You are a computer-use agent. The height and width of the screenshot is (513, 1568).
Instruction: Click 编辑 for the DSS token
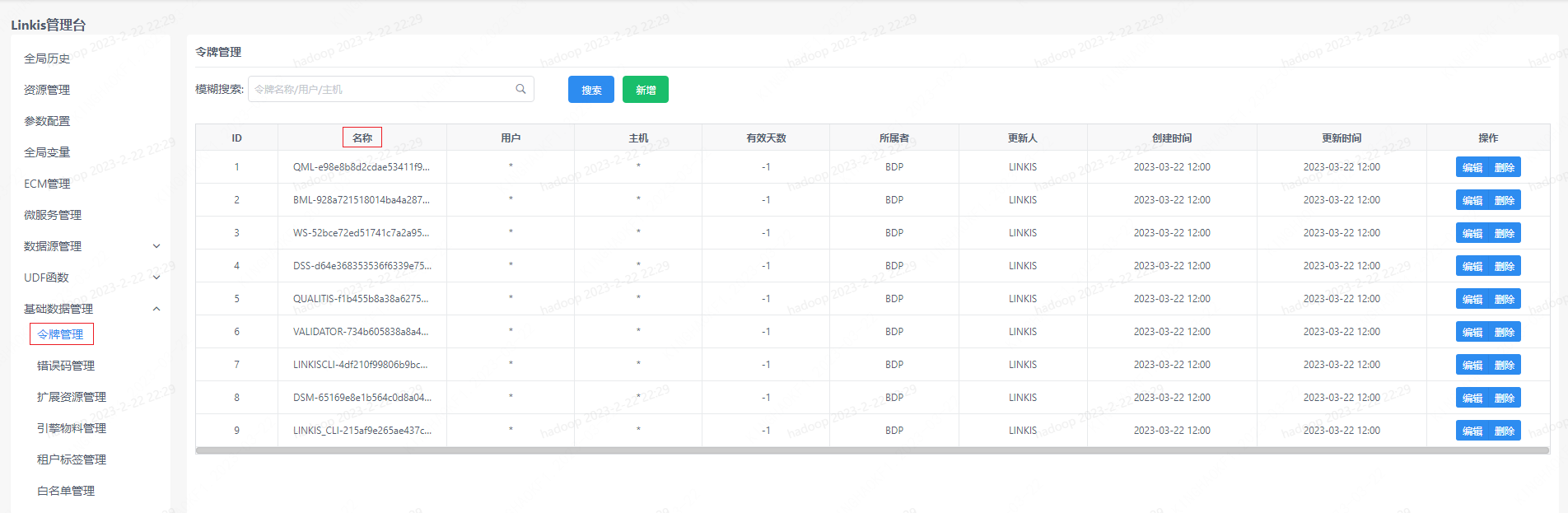(1472, 266)
